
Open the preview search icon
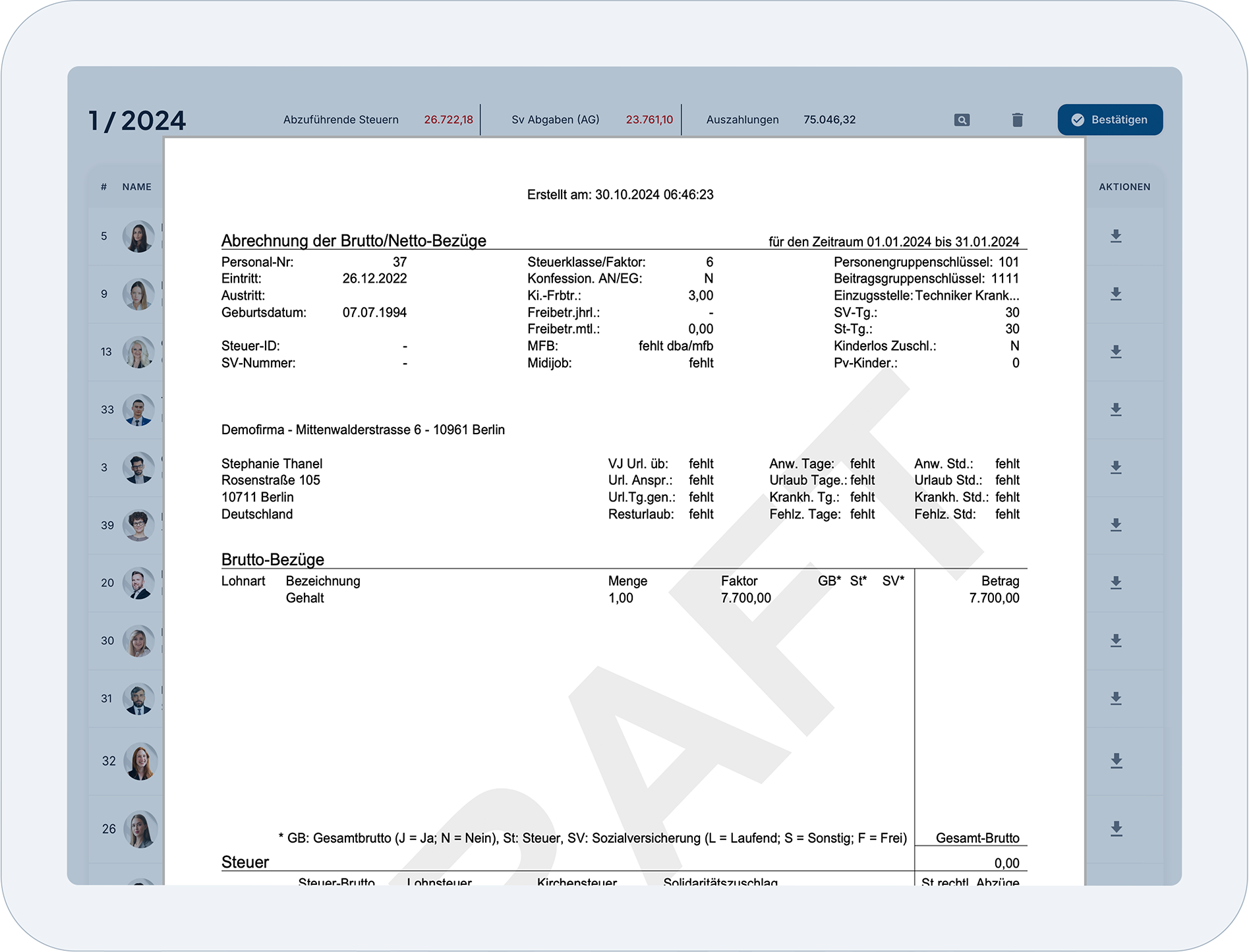tap(962, 120)
